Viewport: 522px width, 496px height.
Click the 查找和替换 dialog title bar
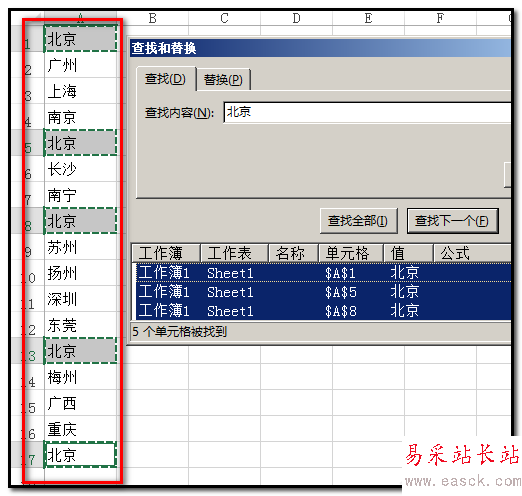point(320,48)
